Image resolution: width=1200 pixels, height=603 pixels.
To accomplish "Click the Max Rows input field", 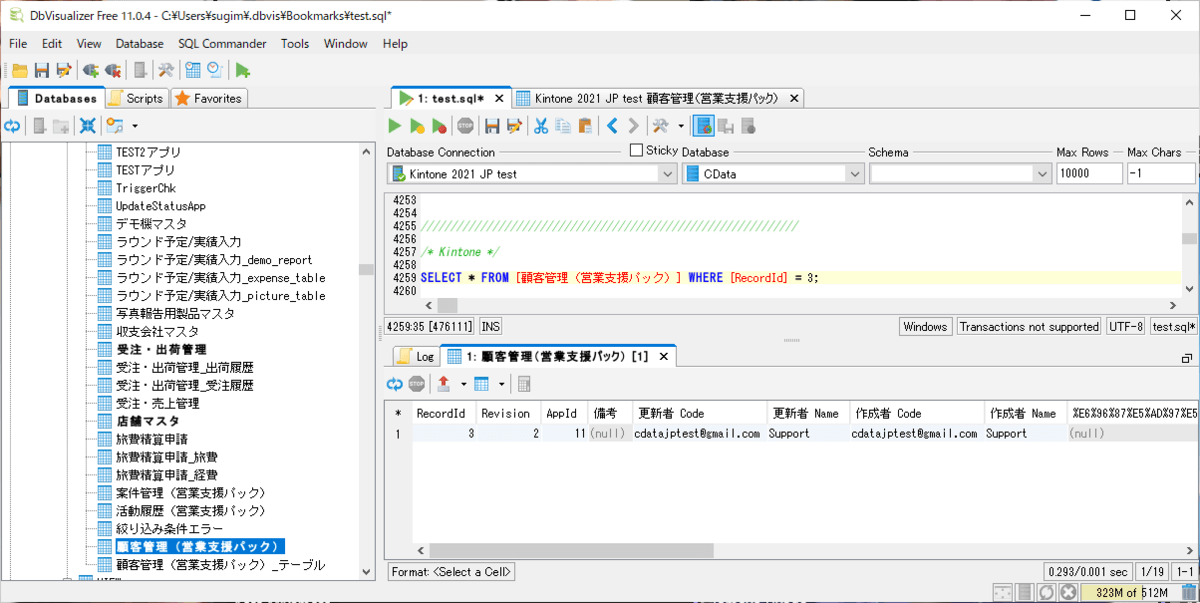I will click(x=1088, y=174).
